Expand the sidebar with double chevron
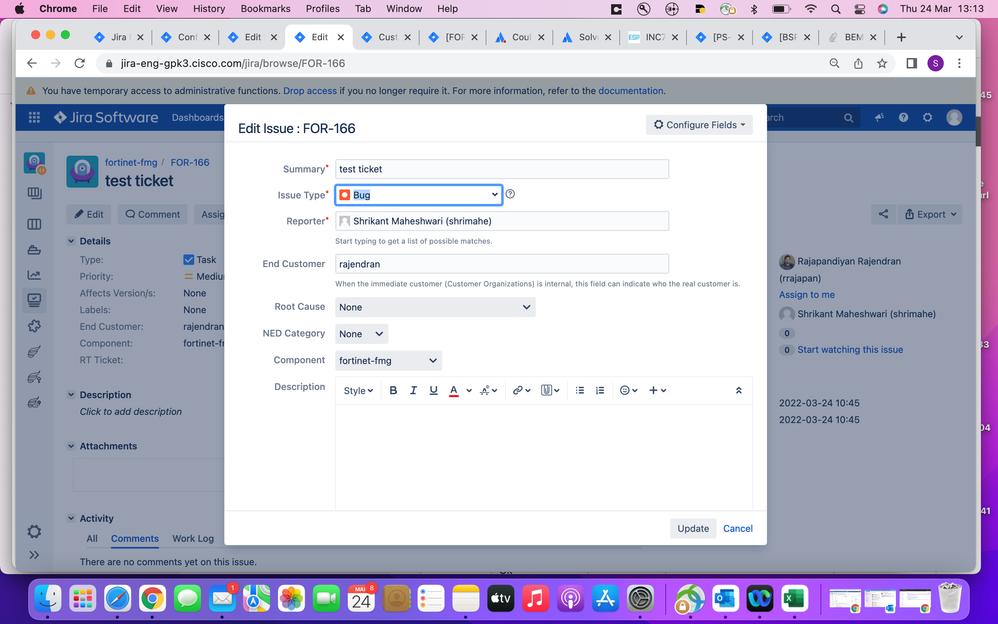998x624 pixels. (34, 555)
